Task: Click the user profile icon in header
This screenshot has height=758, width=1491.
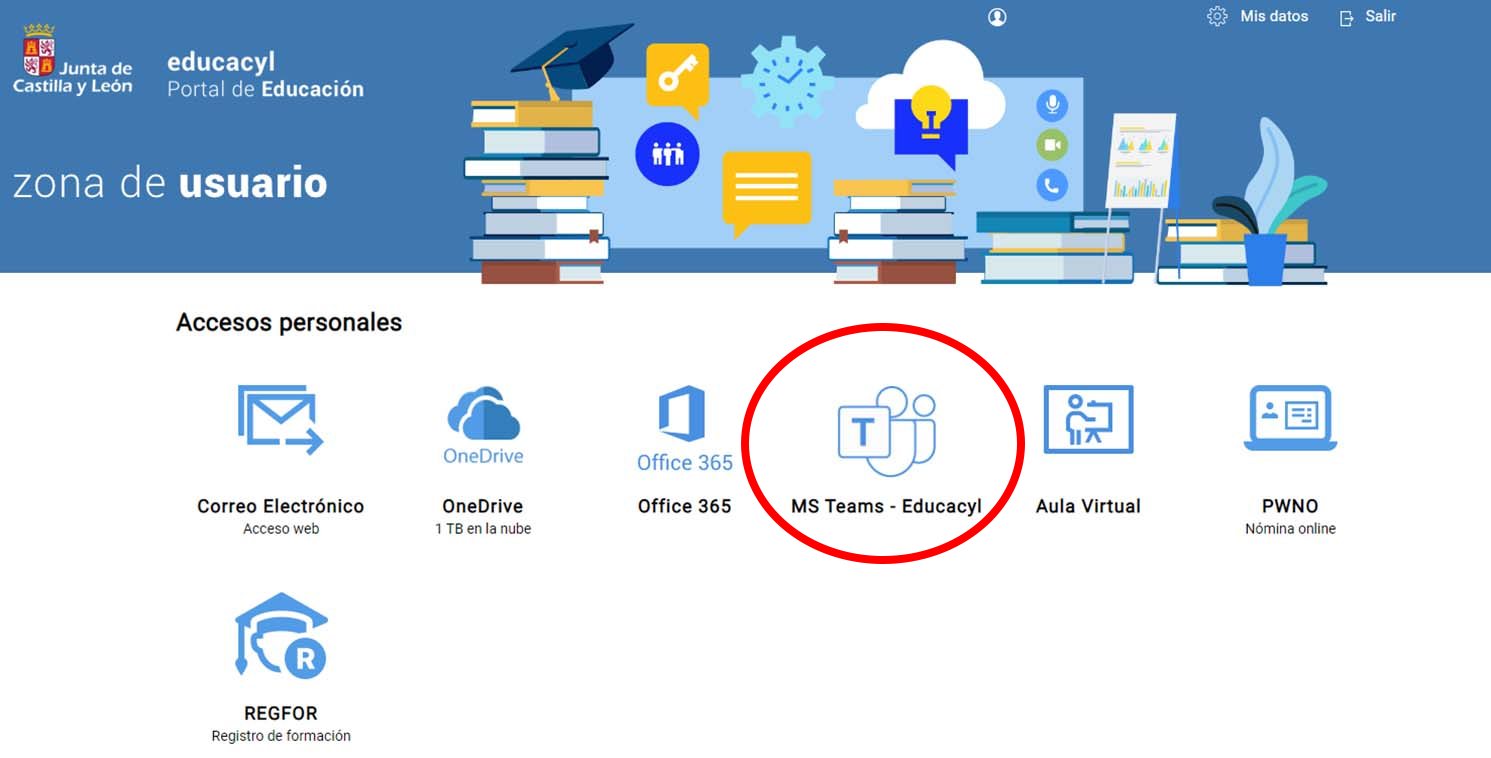Action: (x=997, y=17)
